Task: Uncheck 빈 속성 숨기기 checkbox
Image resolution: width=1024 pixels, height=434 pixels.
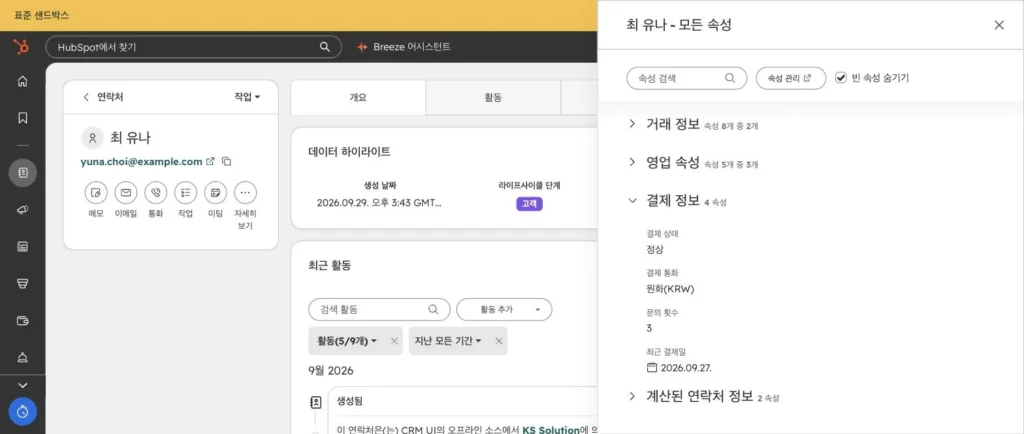Action: [840, 78]
